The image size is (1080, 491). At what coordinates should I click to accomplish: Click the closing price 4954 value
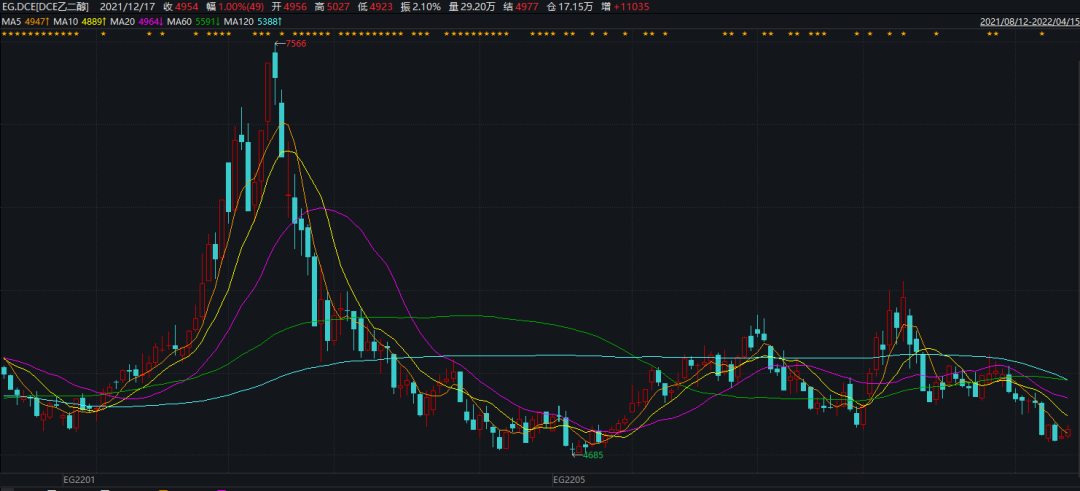(x=187, y=6)
